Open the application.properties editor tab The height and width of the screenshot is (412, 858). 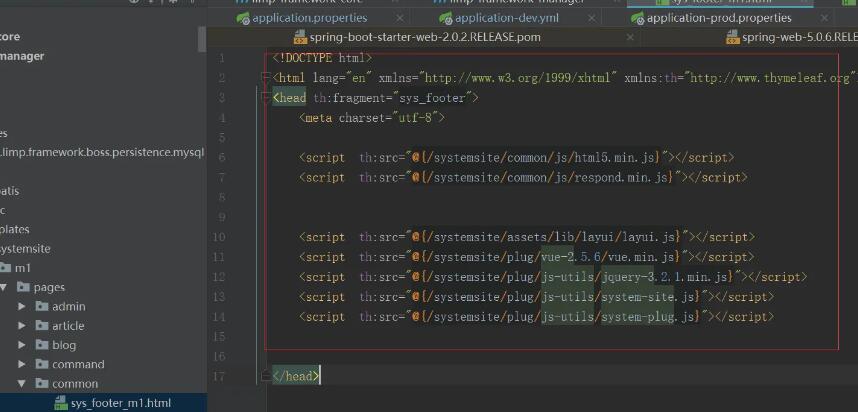[309, 18]
